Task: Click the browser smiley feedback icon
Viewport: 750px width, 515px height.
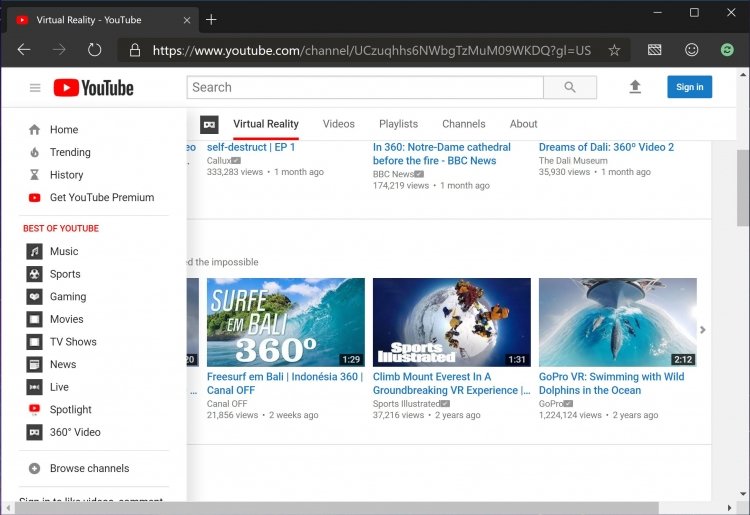Action: coord(691,49)
